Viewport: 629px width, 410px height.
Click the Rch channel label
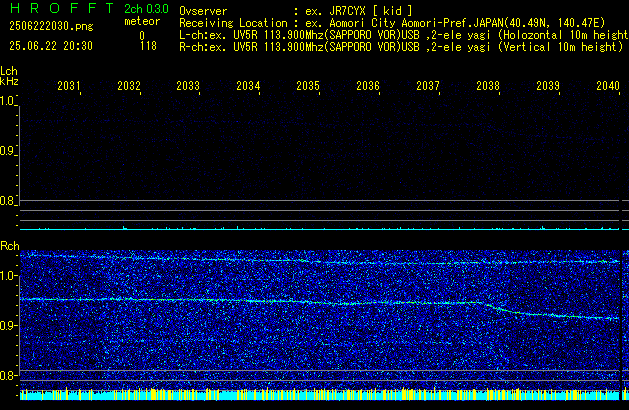[x=10, y=246]
